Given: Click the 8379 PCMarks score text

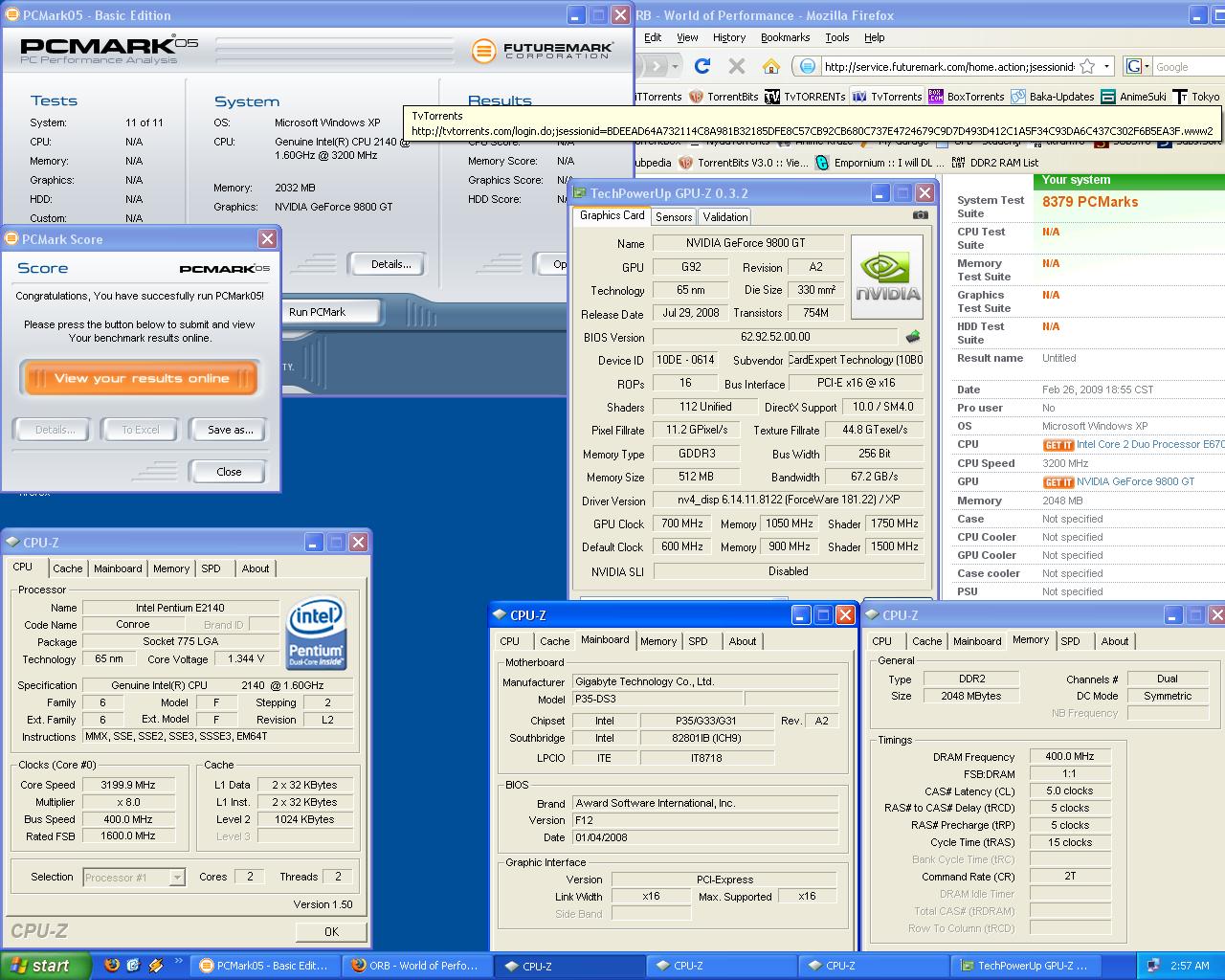Looking at the screenshot, I should 1090,202.
